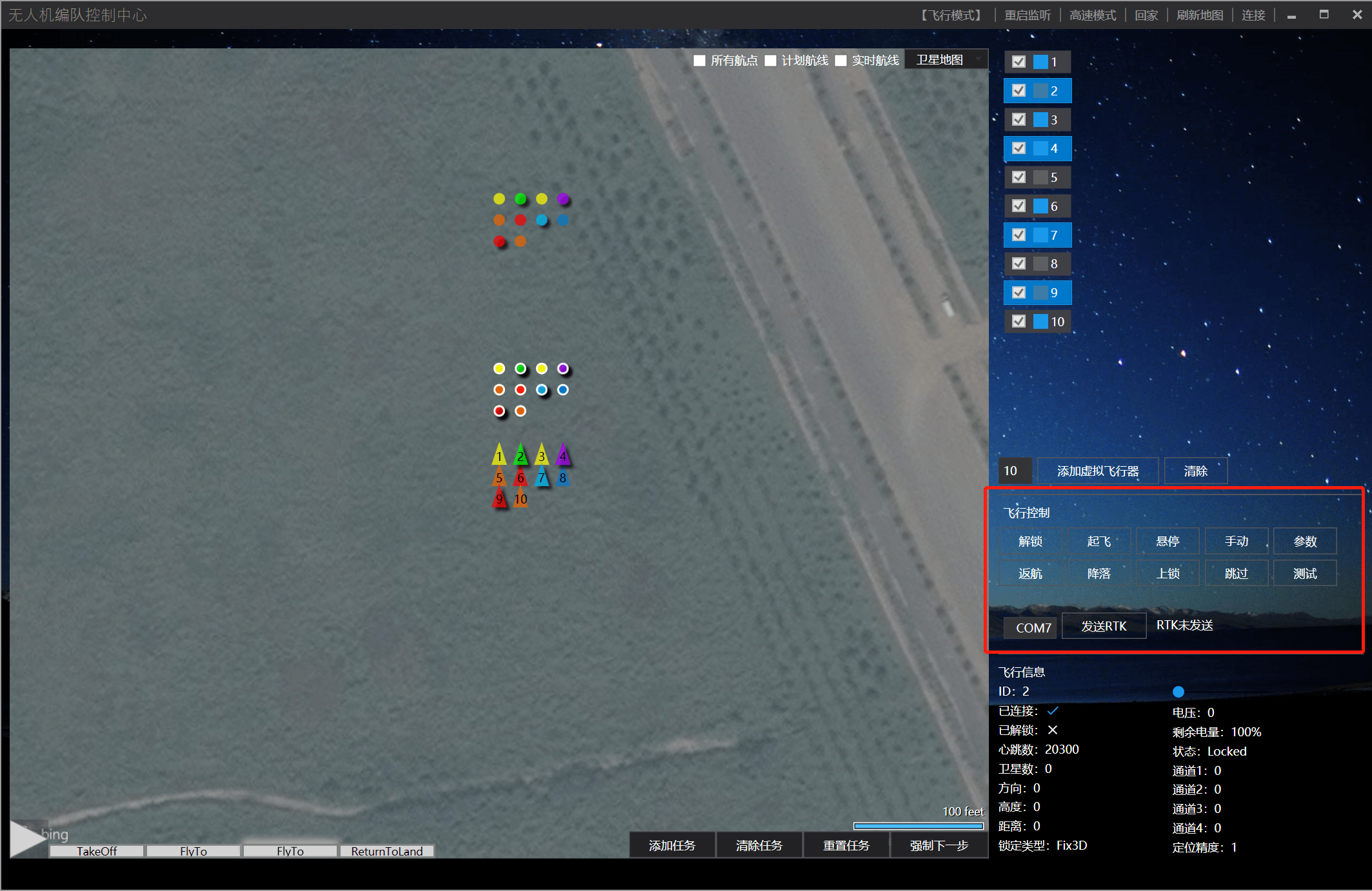Click purple drone marker number 4
The image size is (1372, 891).
[563, 456]
